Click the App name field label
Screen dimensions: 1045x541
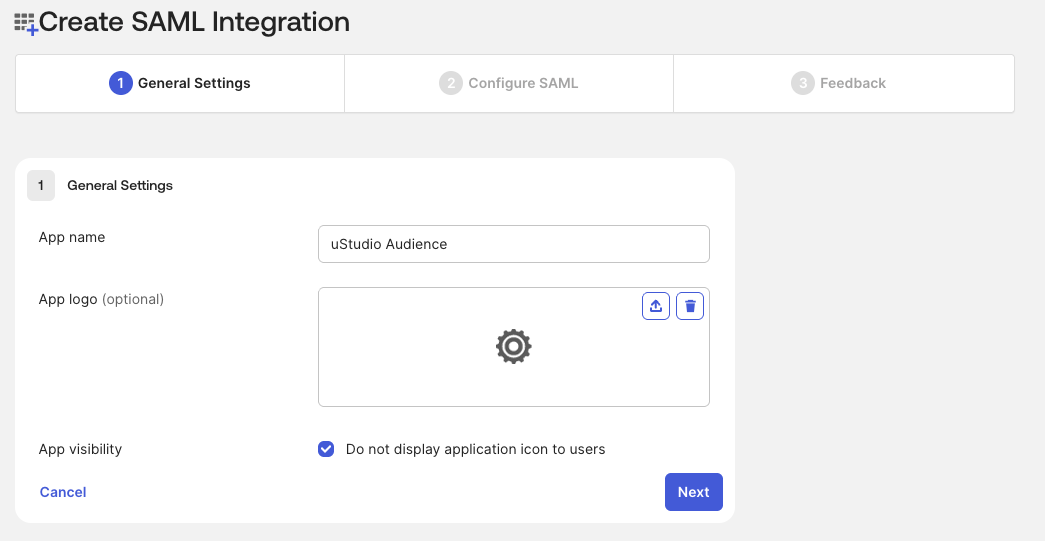click(72, 237)
